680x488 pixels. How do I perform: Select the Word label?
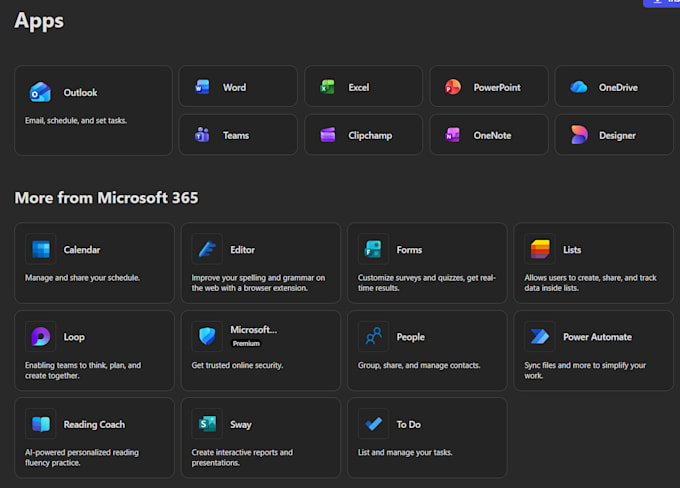click(x=234, y=87)
